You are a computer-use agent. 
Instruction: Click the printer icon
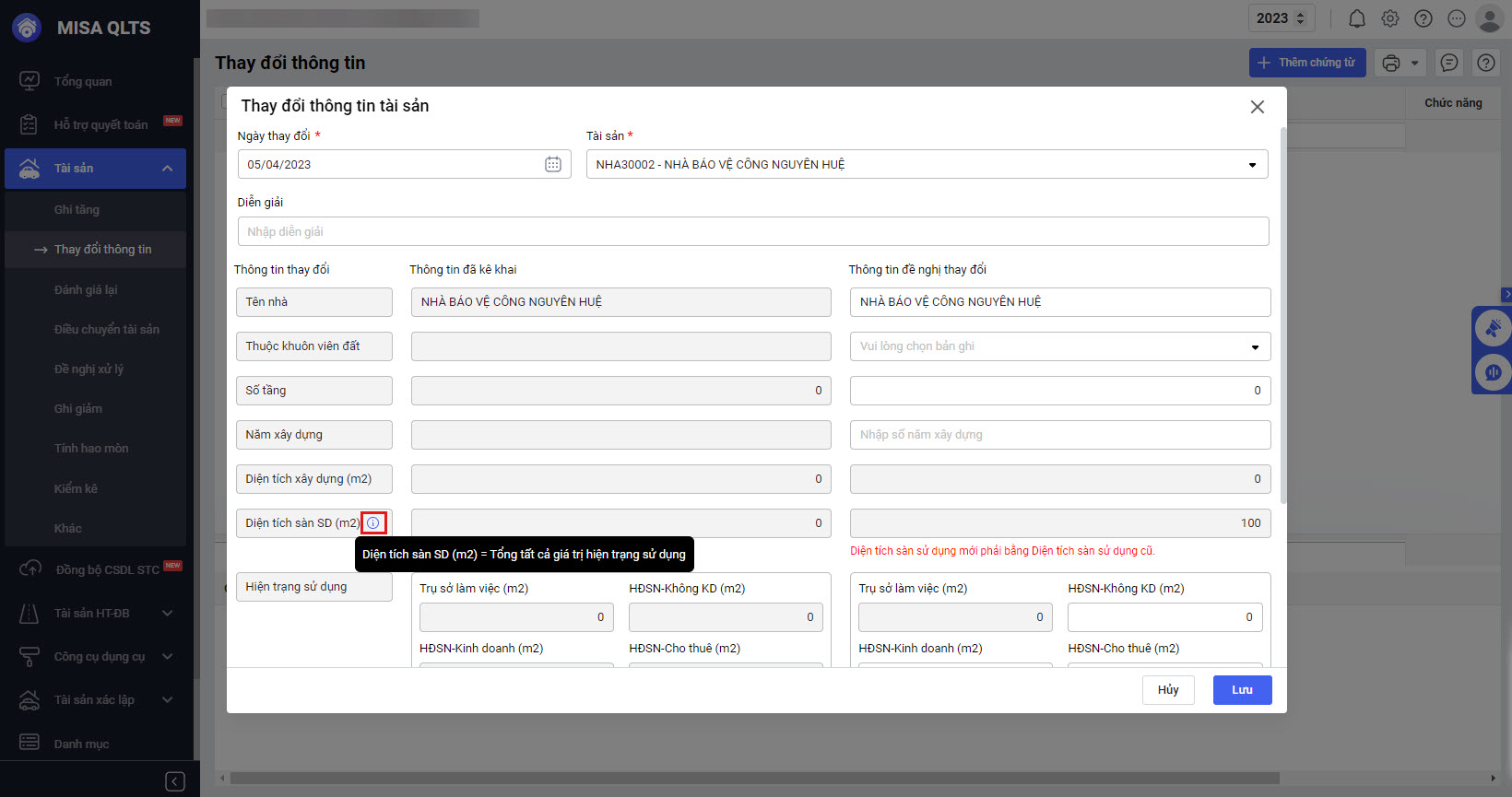[x=1391, y=63]
